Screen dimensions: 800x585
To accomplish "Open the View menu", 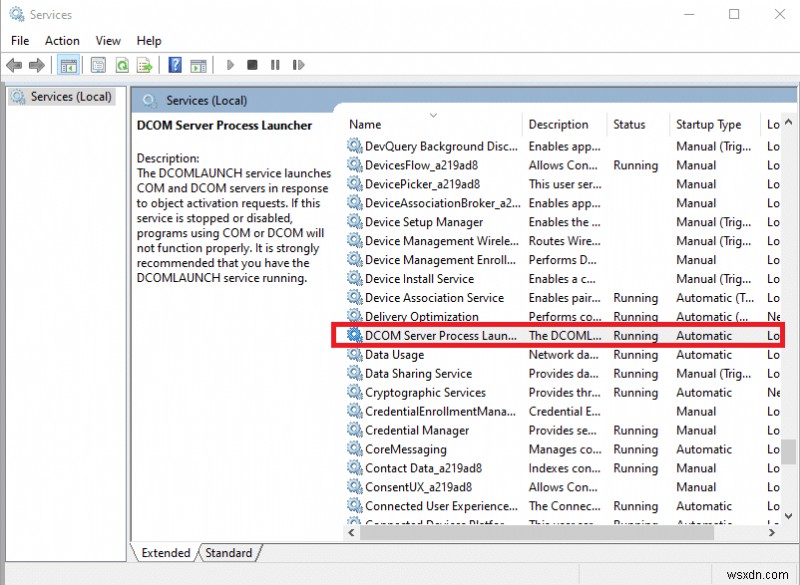I will (108, 41).
